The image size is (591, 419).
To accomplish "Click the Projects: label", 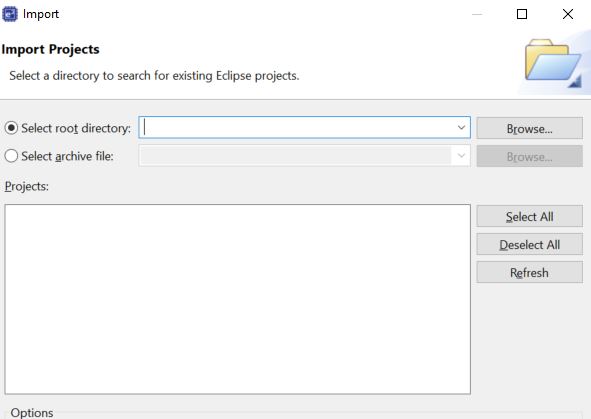I will [x=27, y=186].
